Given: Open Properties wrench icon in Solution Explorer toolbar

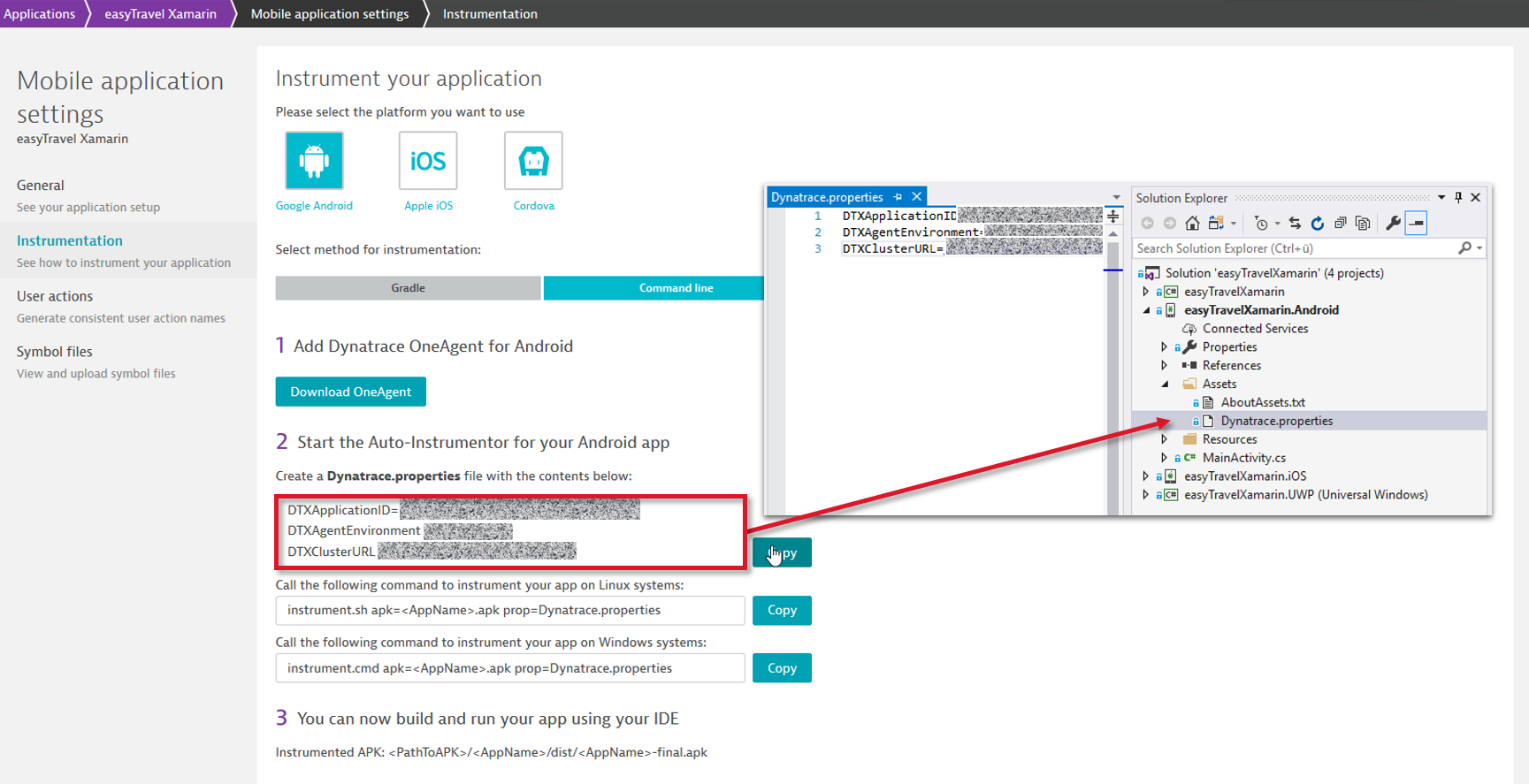Looking at the screenshot, I should pos(1393,224).
